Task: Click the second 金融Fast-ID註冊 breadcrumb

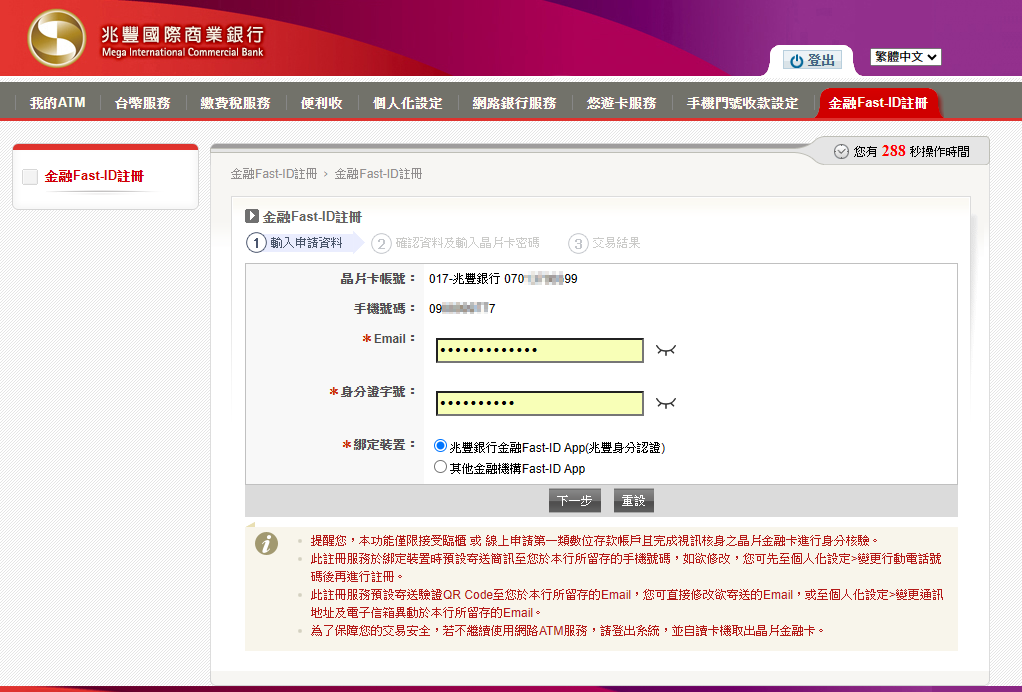Action: point(378,174)
